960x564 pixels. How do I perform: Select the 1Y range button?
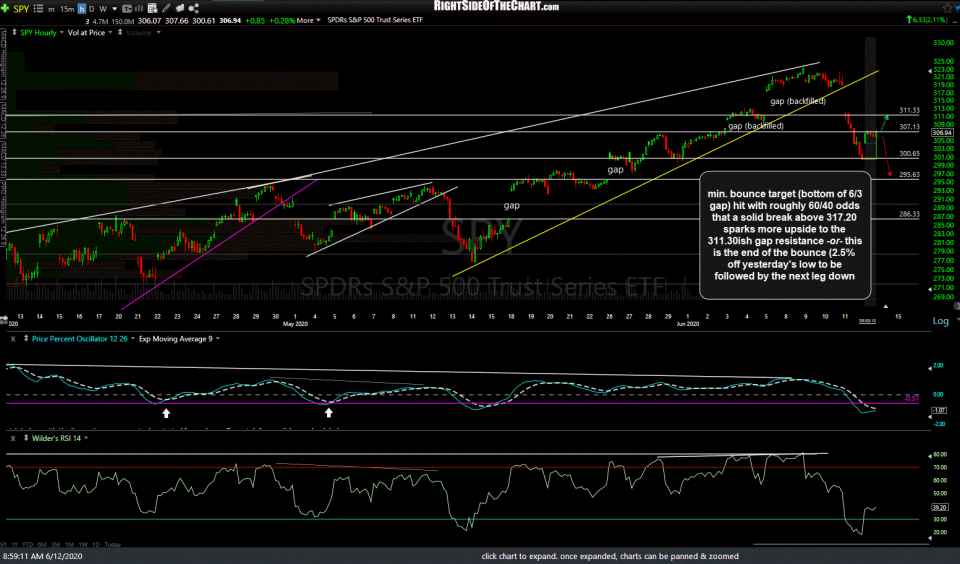[x=14, y=544]
